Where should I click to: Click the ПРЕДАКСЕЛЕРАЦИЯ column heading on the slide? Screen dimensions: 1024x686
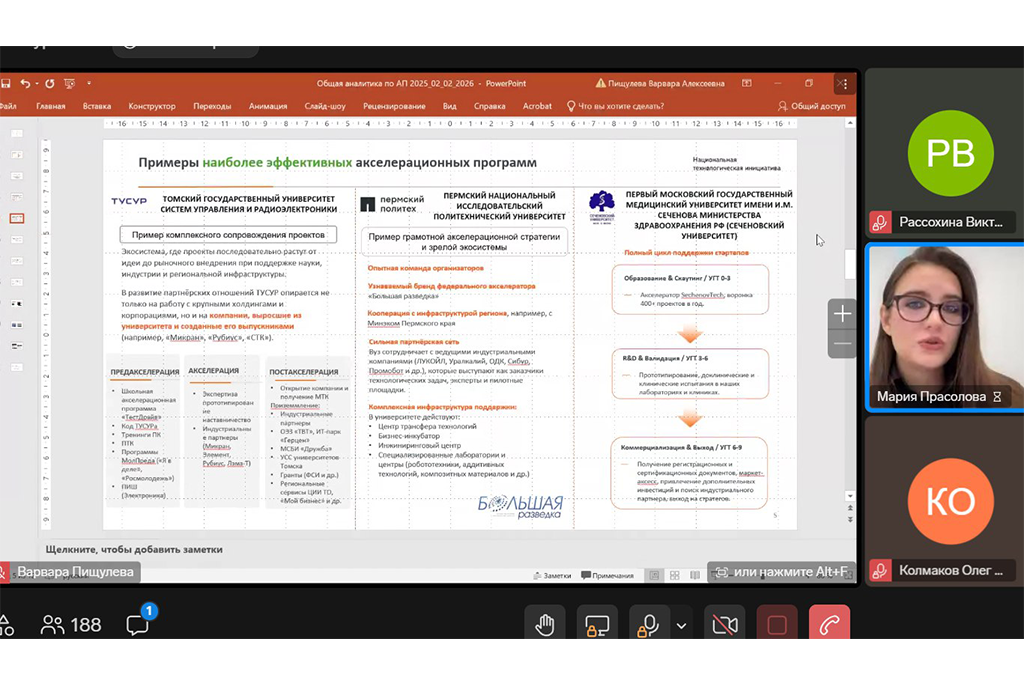[144, 372]
